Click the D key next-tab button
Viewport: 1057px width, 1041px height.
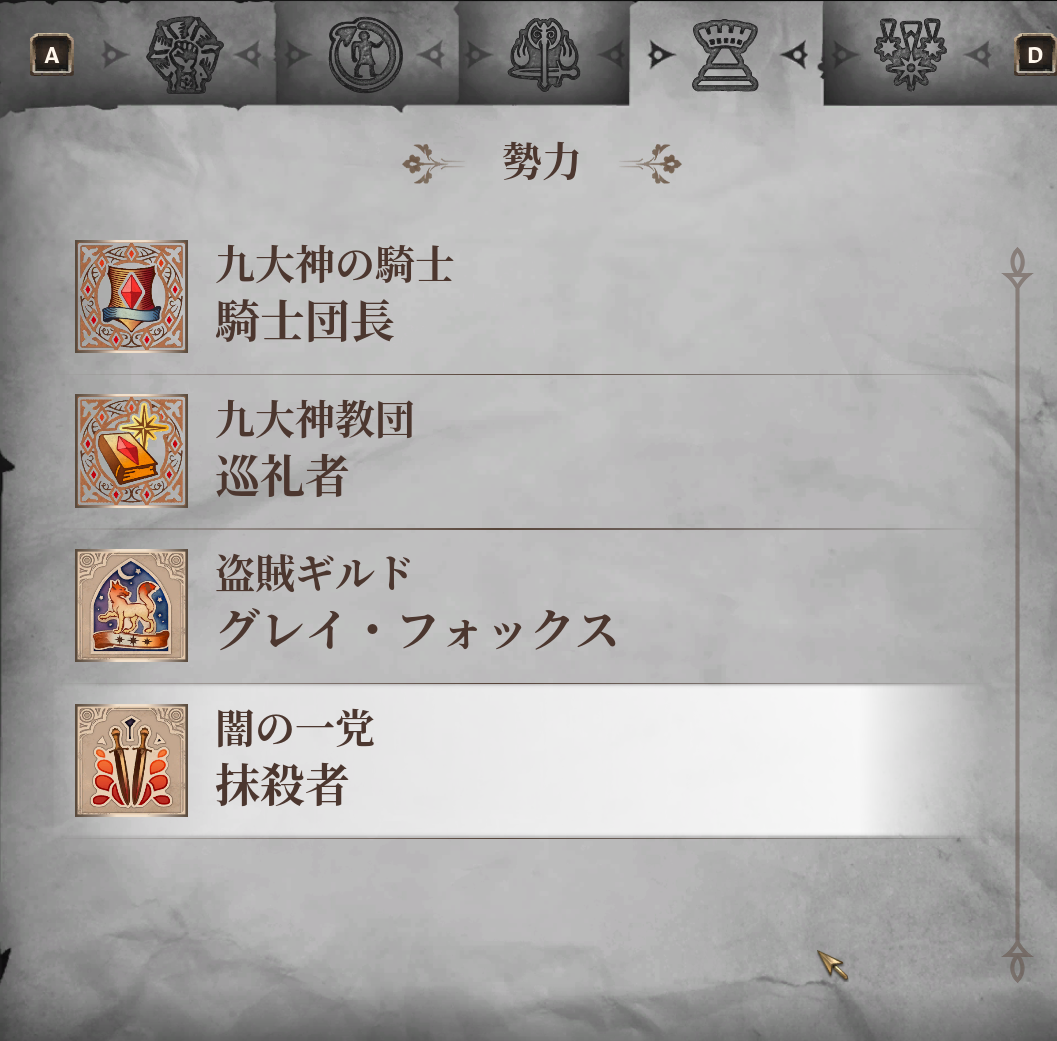[1035, 55]
